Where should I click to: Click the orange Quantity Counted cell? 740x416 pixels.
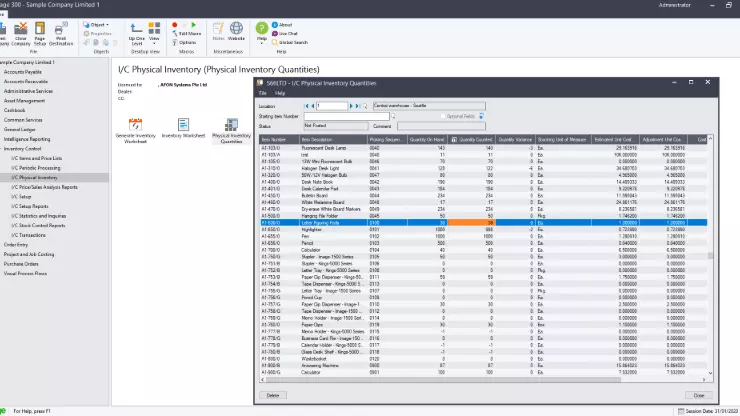[471, 222]
